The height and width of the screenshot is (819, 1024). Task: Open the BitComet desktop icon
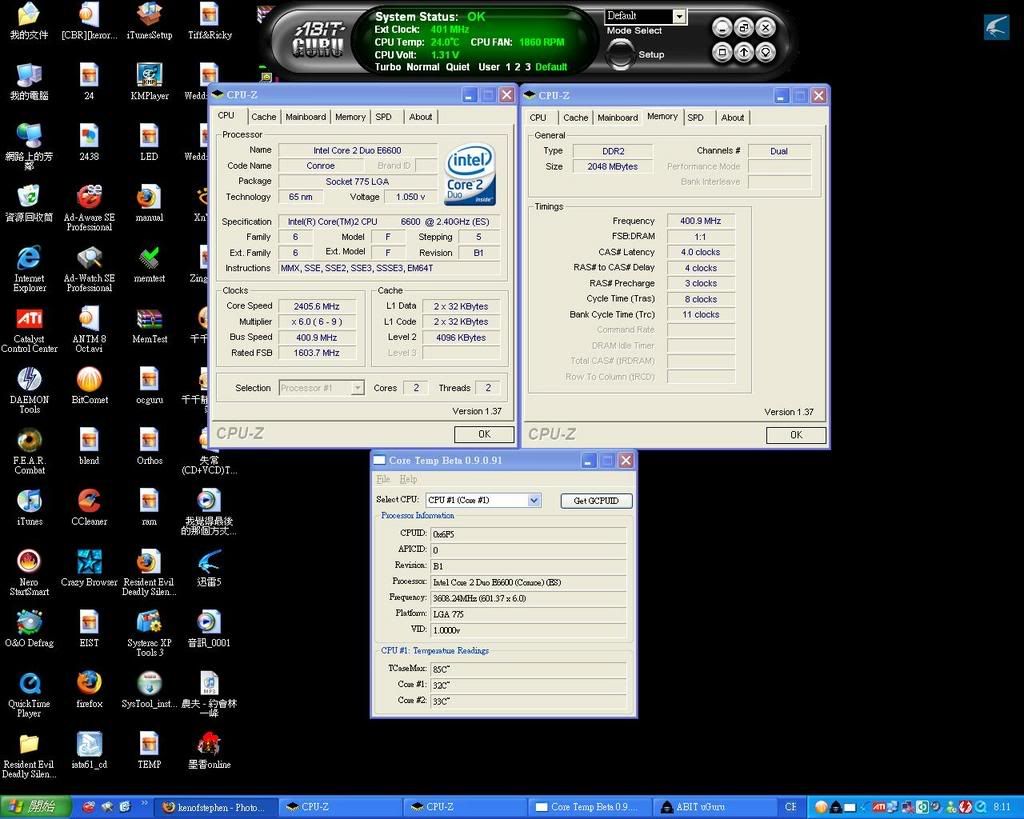coord(89,385)
